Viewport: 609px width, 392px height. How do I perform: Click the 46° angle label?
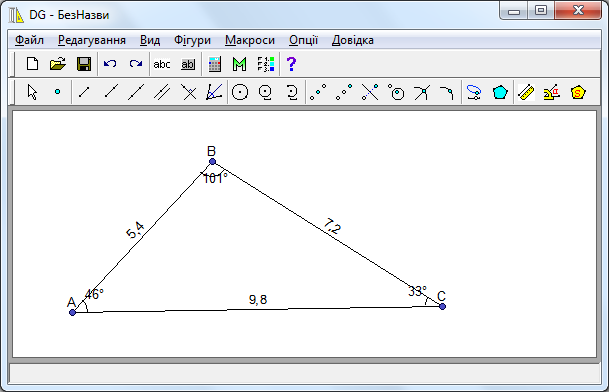(x=94, y=294)
